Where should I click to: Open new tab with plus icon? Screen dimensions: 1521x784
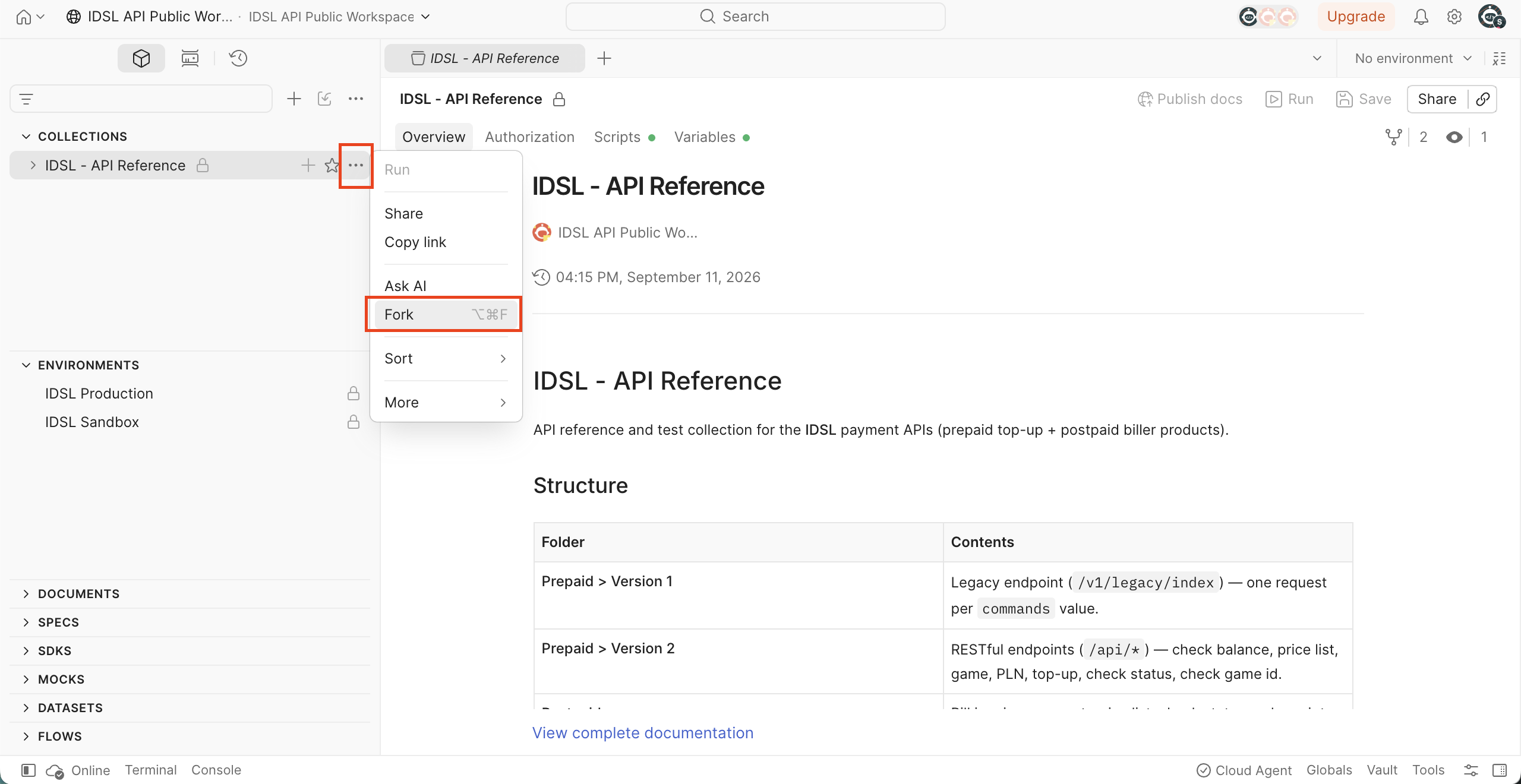(x=604, y=58)
